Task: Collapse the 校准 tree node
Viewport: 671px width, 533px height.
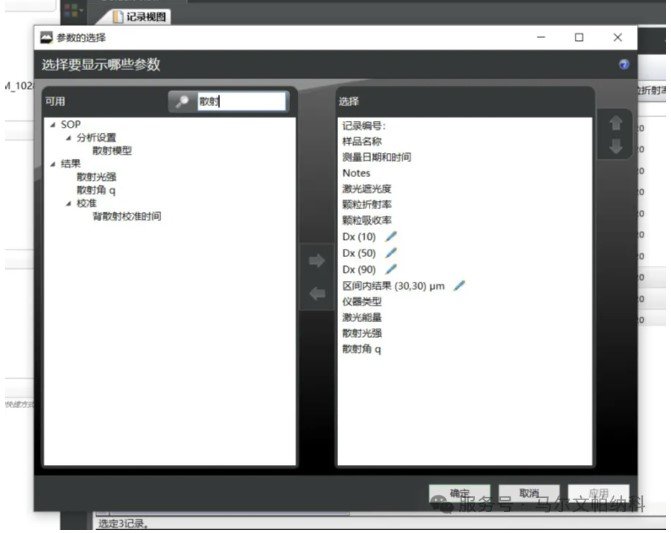Action: (68, 204)
